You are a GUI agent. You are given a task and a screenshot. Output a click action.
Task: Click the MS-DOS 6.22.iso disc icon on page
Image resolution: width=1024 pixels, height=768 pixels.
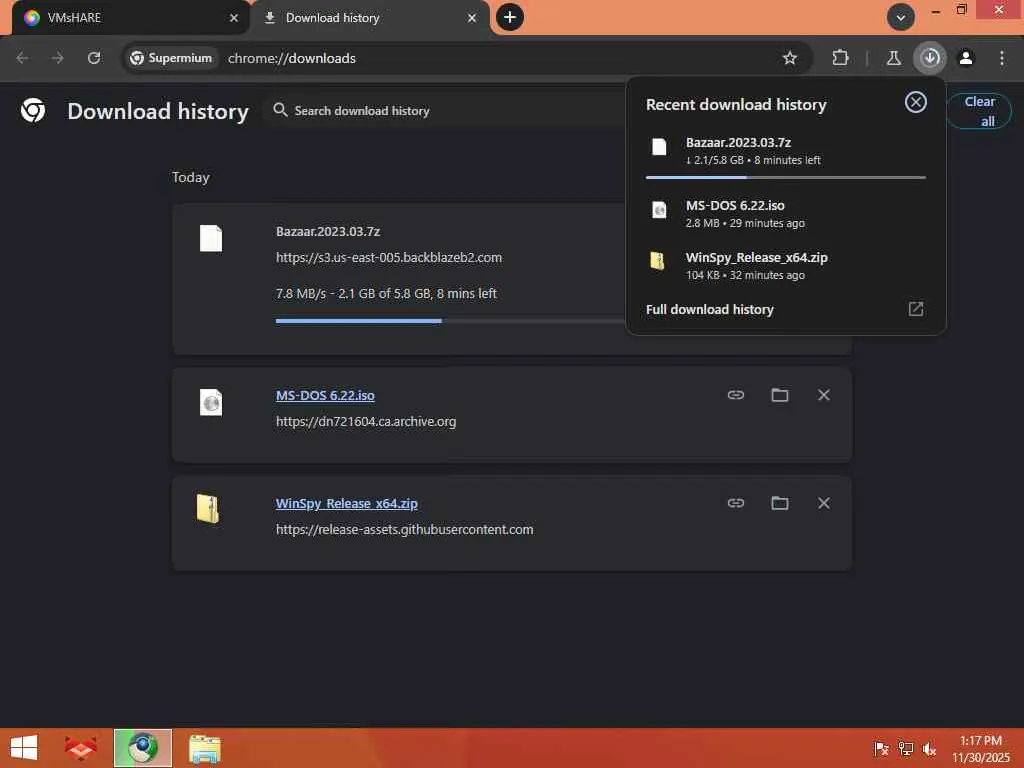point(211,402)
